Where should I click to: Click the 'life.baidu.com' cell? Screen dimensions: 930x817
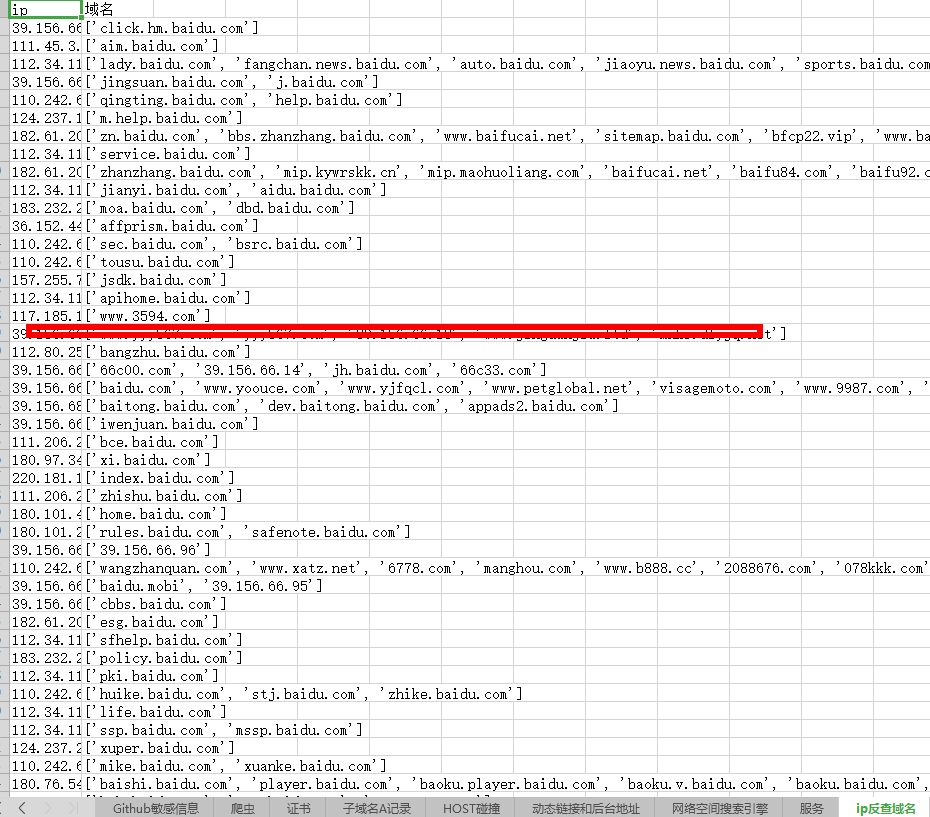tap(156, 712)
